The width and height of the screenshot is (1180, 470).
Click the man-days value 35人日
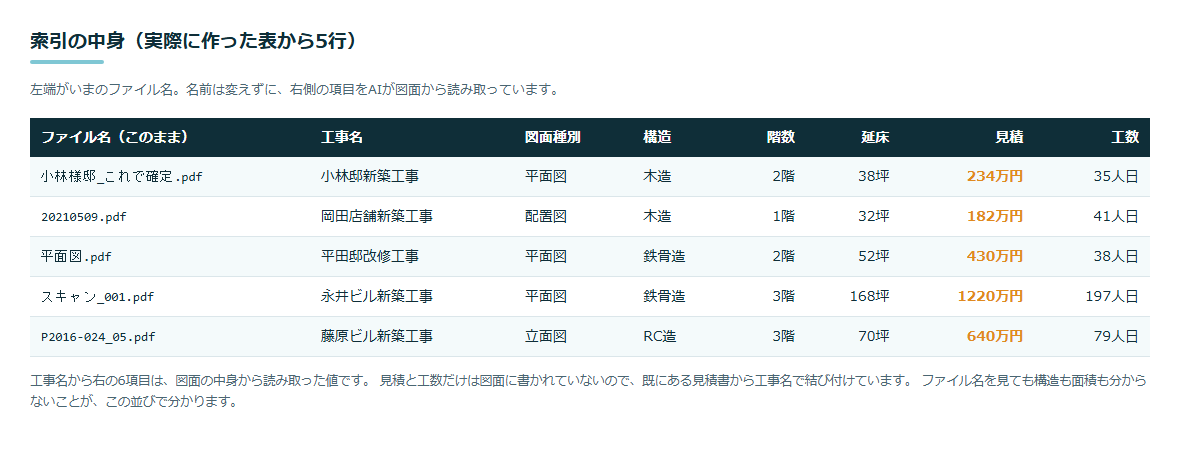[x=1116, y=177]
